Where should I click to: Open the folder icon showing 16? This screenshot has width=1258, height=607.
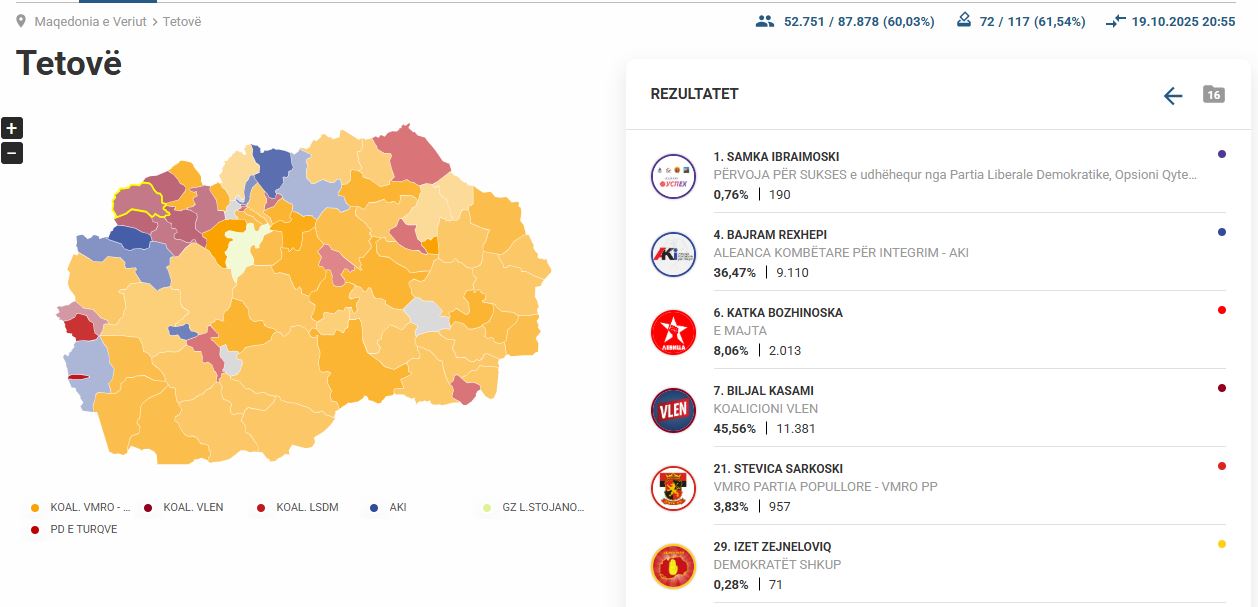click(x=1213, y=95)
